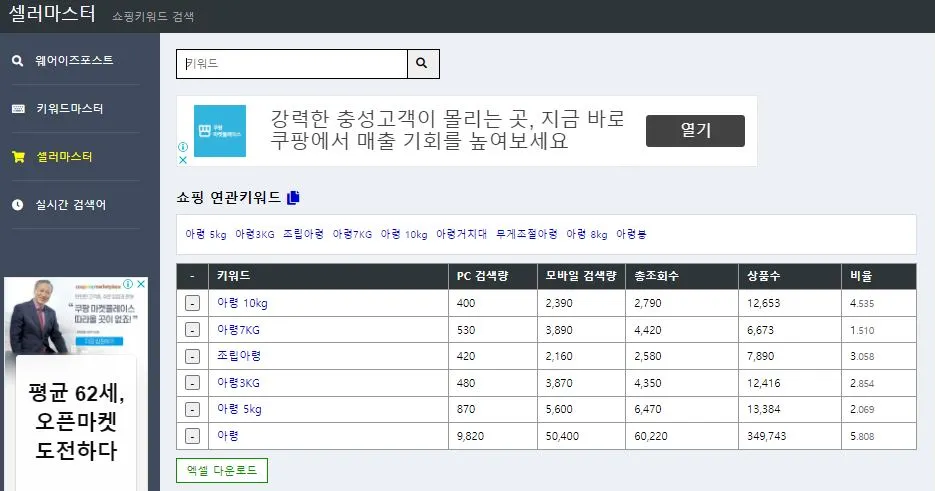
Task: Click the keyboard icon beside 키워드마스터
Action: pos(18,109)
